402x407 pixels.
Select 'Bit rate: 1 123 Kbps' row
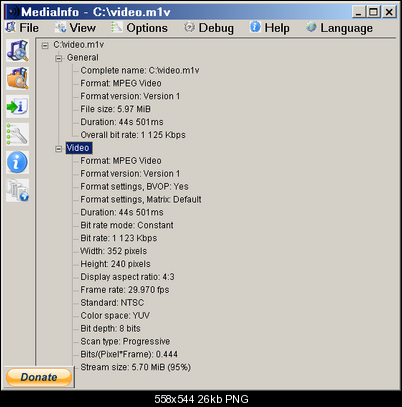tap(119, 238)
